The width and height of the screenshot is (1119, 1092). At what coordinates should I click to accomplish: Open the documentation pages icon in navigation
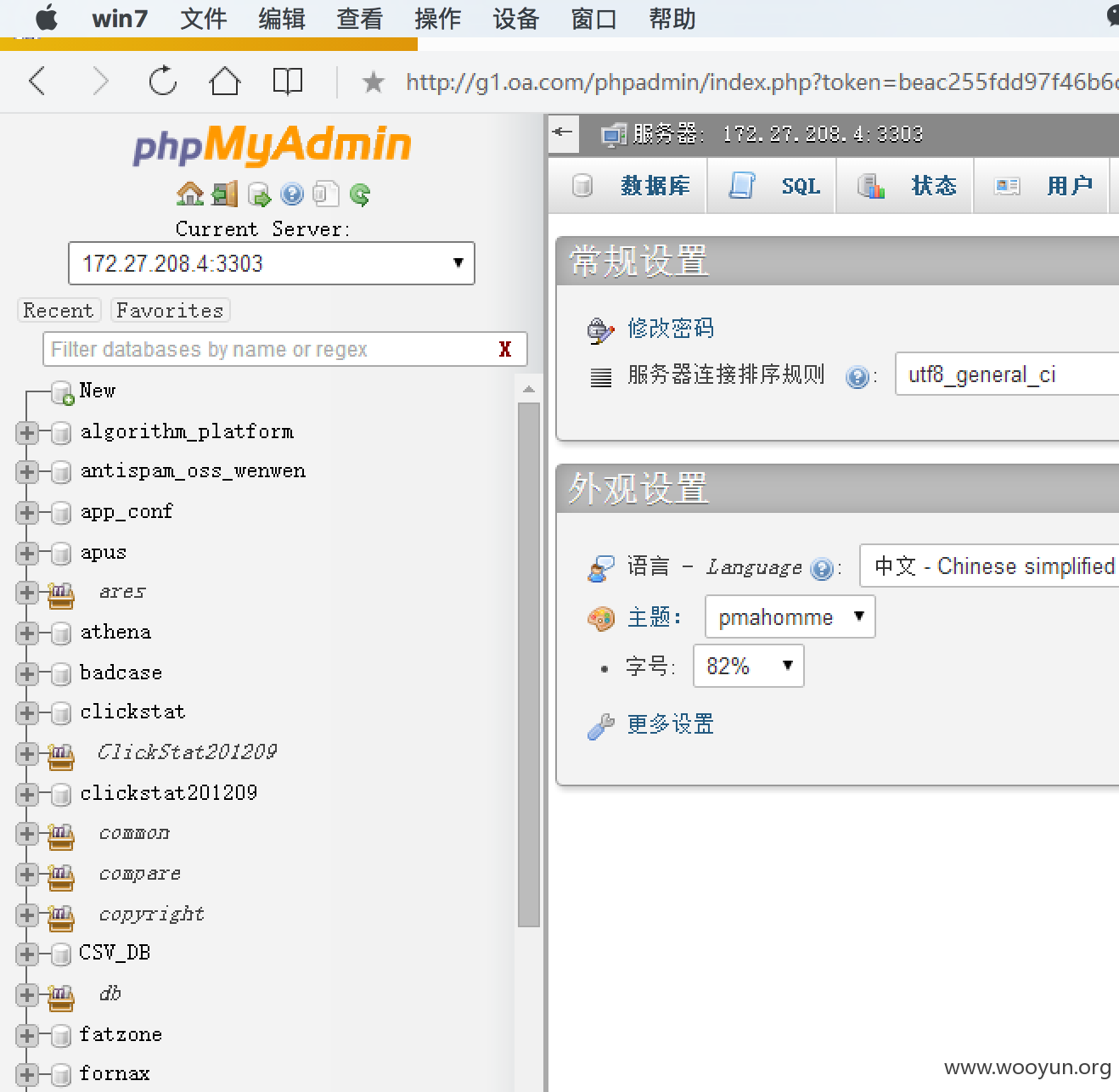326,194
